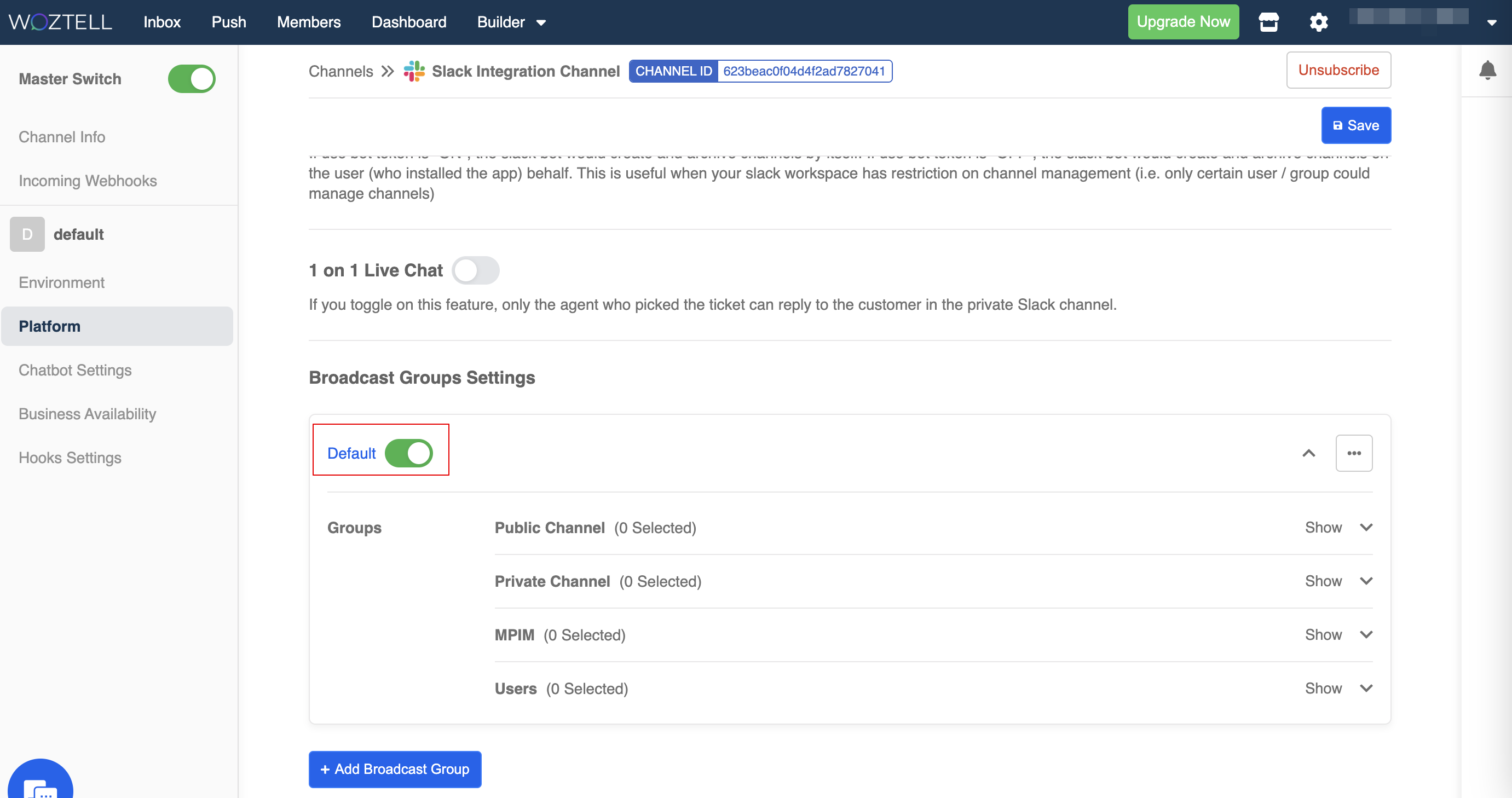Go to the Inbox menu
Image resolution: width=1512 pixels, height=798 pixels.
pos(162,22)
